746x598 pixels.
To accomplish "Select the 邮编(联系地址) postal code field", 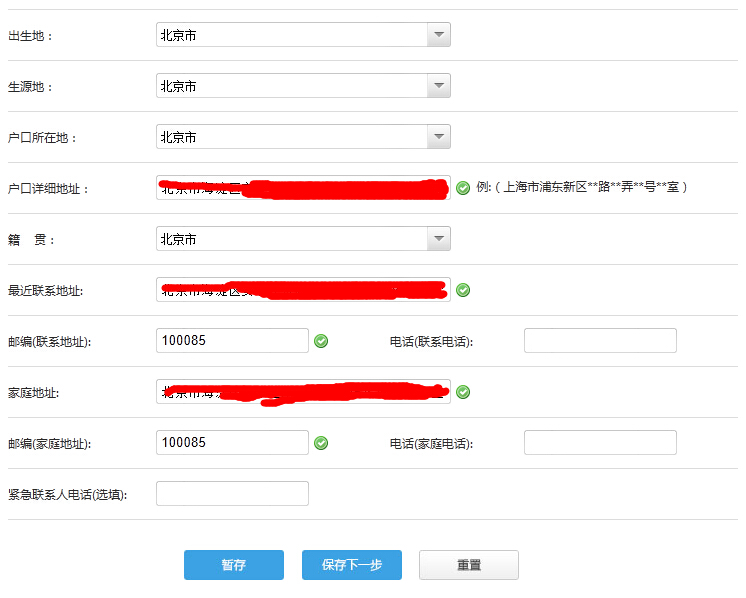I will point(232,341).
